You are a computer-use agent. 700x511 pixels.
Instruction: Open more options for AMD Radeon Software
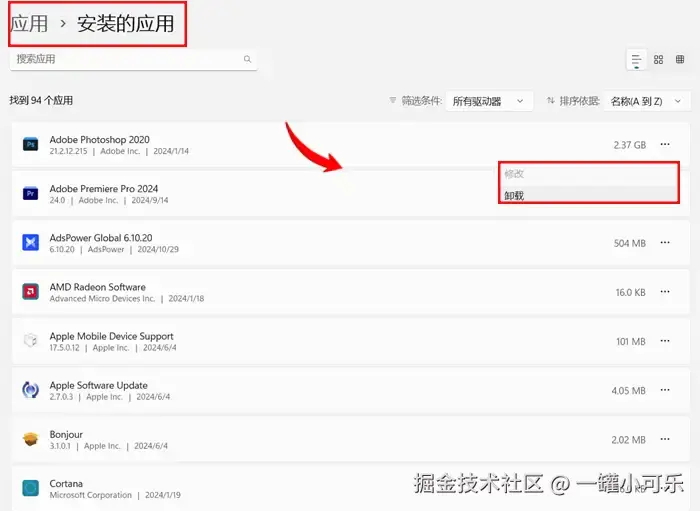click(665, 291)
